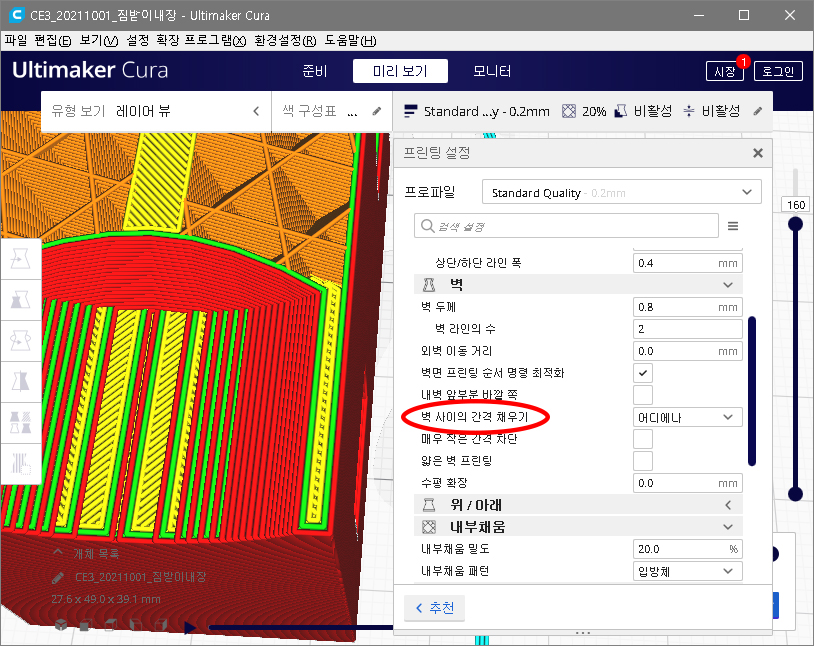Image resolution: width=814 pixels, height=646 pixels.
Task: Switch to the 준비 stage tab
Action: (315, 71)
